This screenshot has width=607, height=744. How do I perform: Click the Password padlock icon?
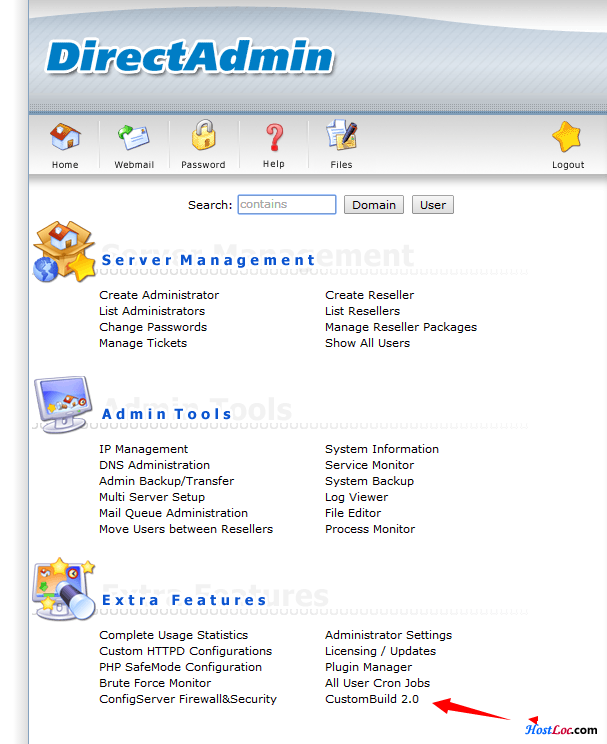tap(204, 135)
